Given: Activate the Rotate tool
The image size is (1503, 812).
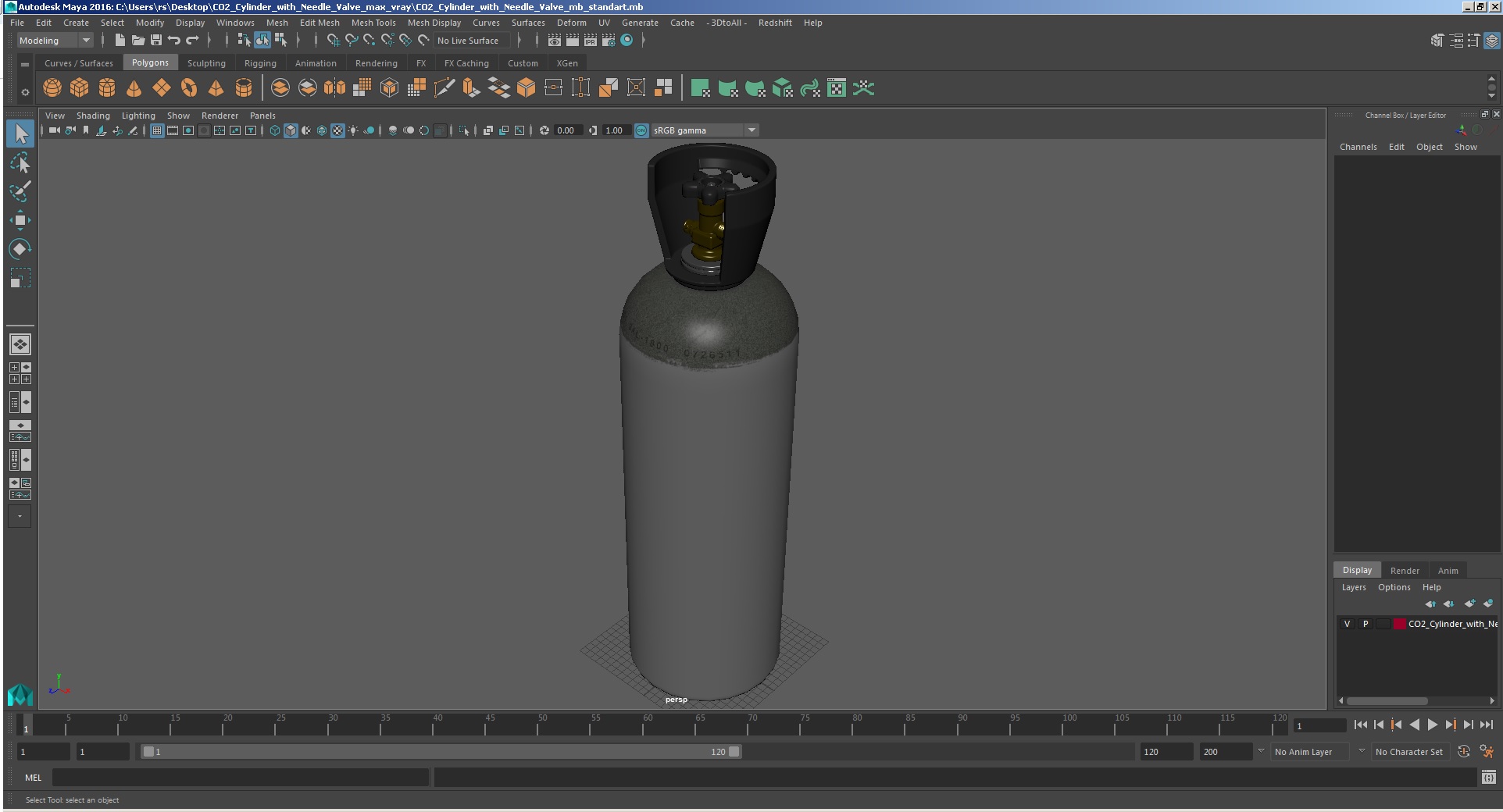Looking at the screenshot, I should point(20,249).
